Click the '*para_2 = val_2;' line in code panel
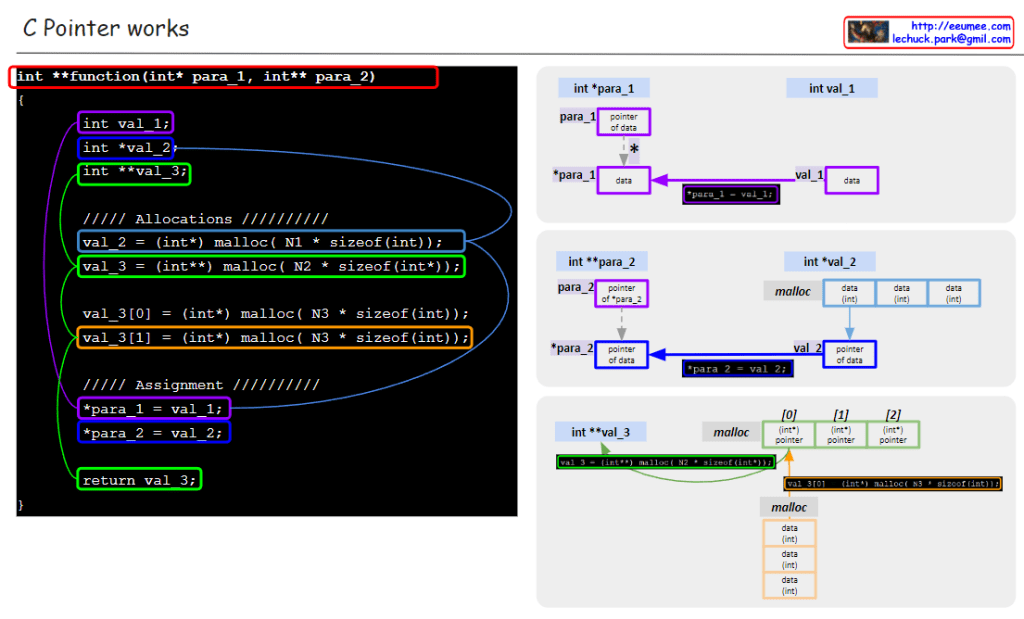The height and width of the screenshot is (619, 1024). tap(154, 432)
